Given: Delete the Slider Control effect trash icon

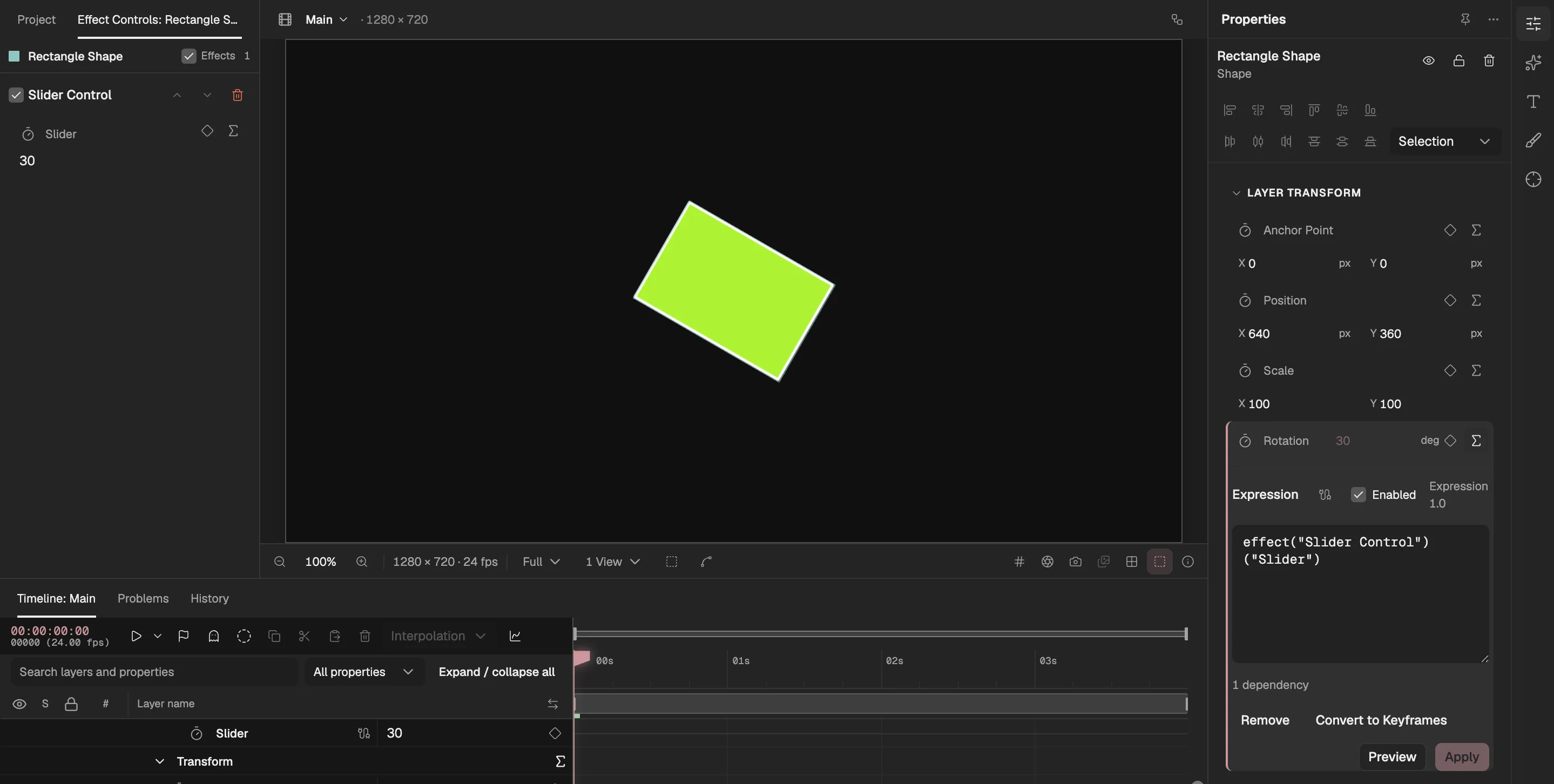Looking at the screenshot, I should (237, 95).
